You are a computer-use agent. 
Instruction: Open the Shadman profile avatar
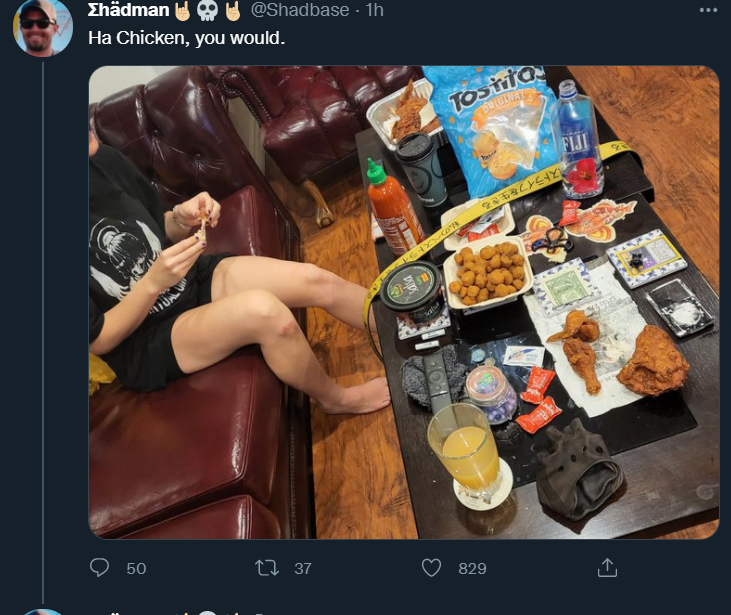[x=43, y=27]
